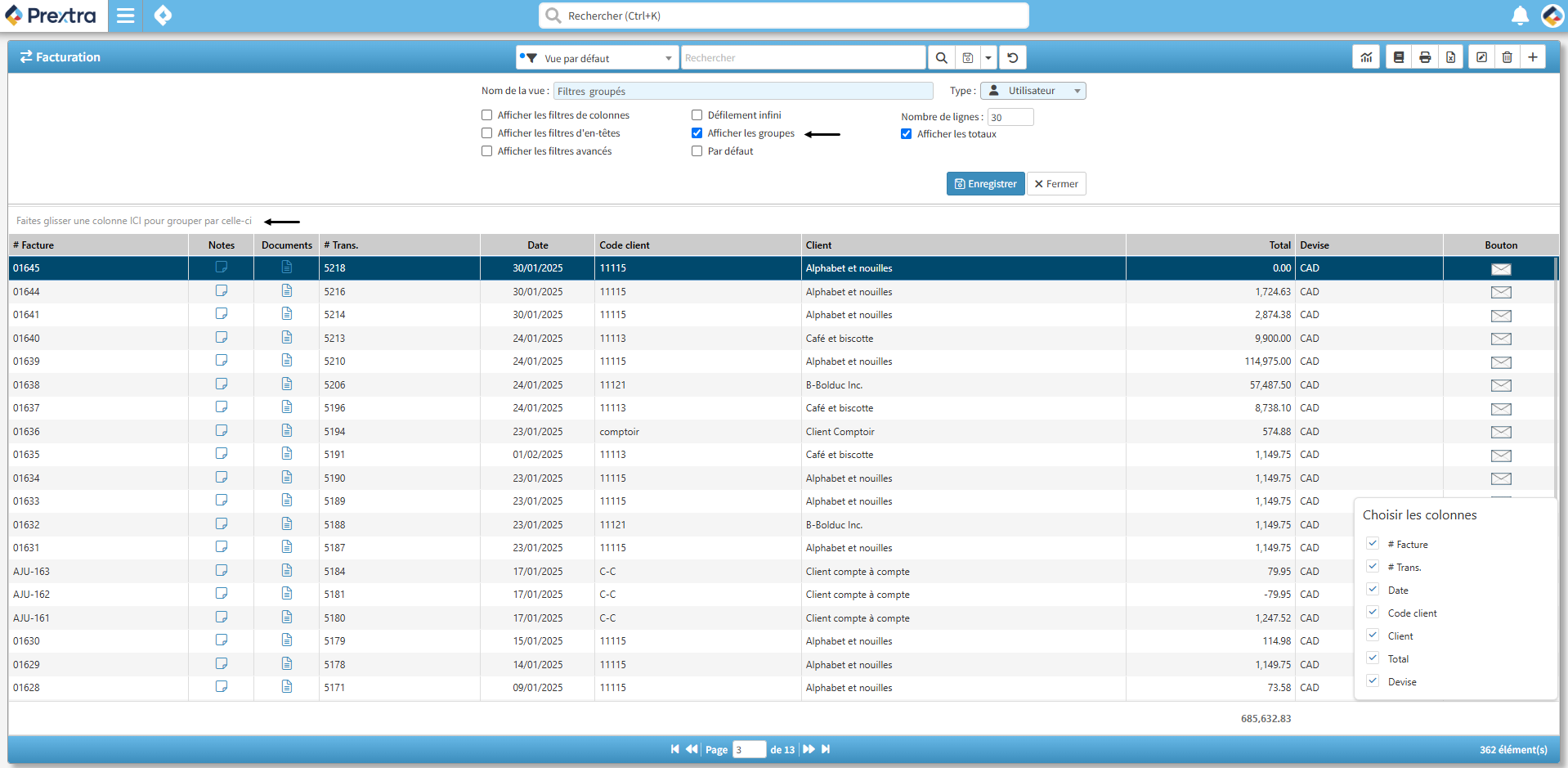1568x768 pixels.
Task: Uncheck # Facture in Choisir les colonnes
Action: click(1373, 543)
